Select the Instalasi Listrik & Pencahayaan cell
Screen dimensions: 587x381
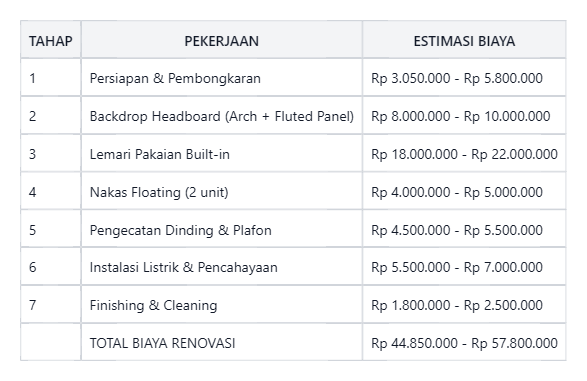pos(222,267)
